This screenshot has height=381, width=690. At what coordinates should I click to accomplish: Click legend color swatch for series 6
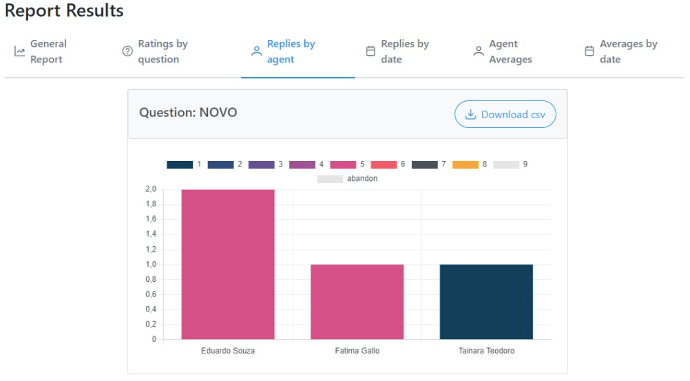(384, 165)
